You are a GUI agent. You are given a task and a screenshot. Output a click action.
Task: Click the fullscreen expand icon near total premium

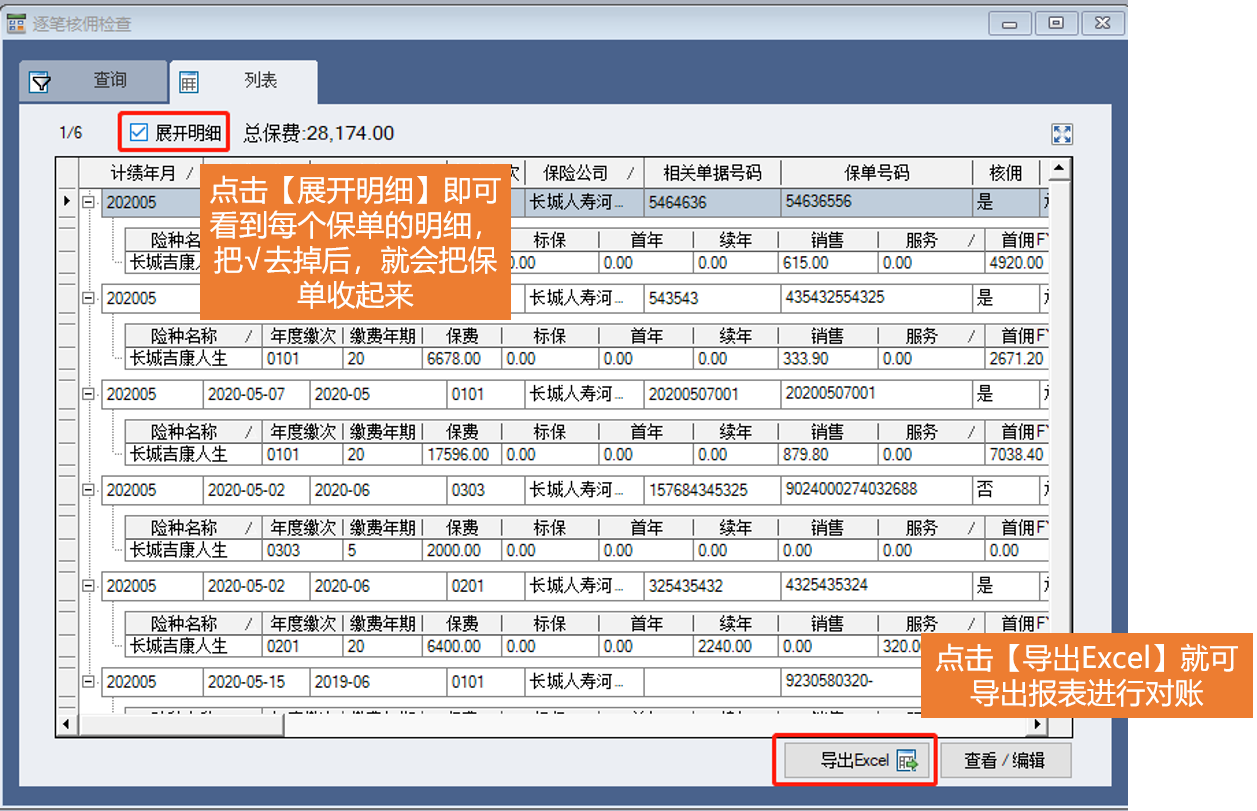click(1062, 134)
